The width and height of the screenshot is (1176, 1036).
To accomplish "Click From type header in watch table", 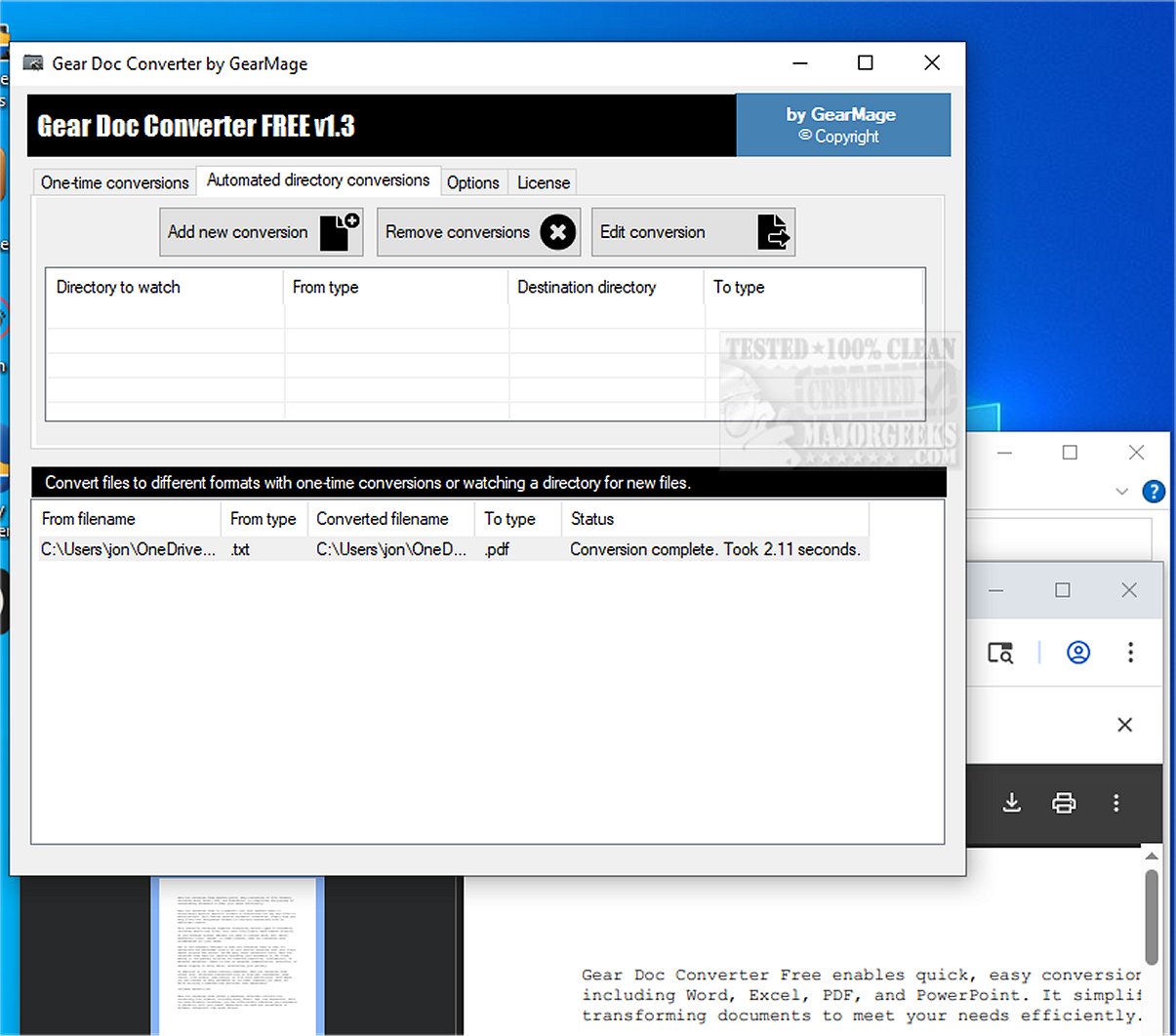I will [x=396, y=287].
